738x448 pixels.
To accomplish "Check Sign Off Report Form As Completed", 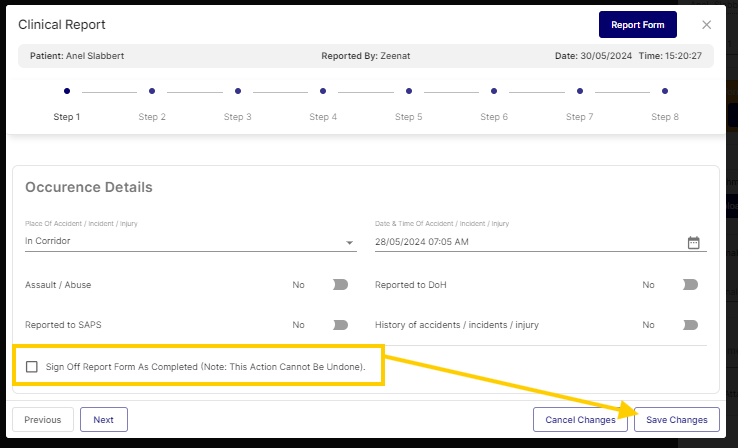I will (33, 367).
